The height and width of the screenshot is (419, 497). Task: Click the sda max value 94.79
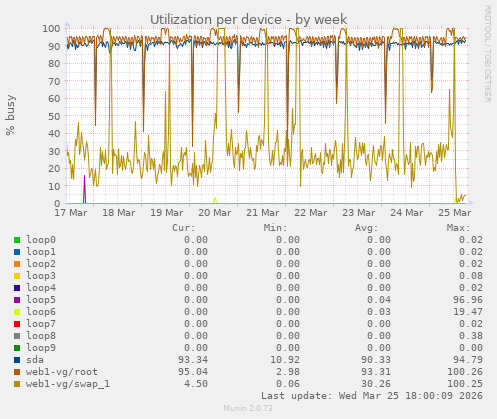(x=468, y=360)
